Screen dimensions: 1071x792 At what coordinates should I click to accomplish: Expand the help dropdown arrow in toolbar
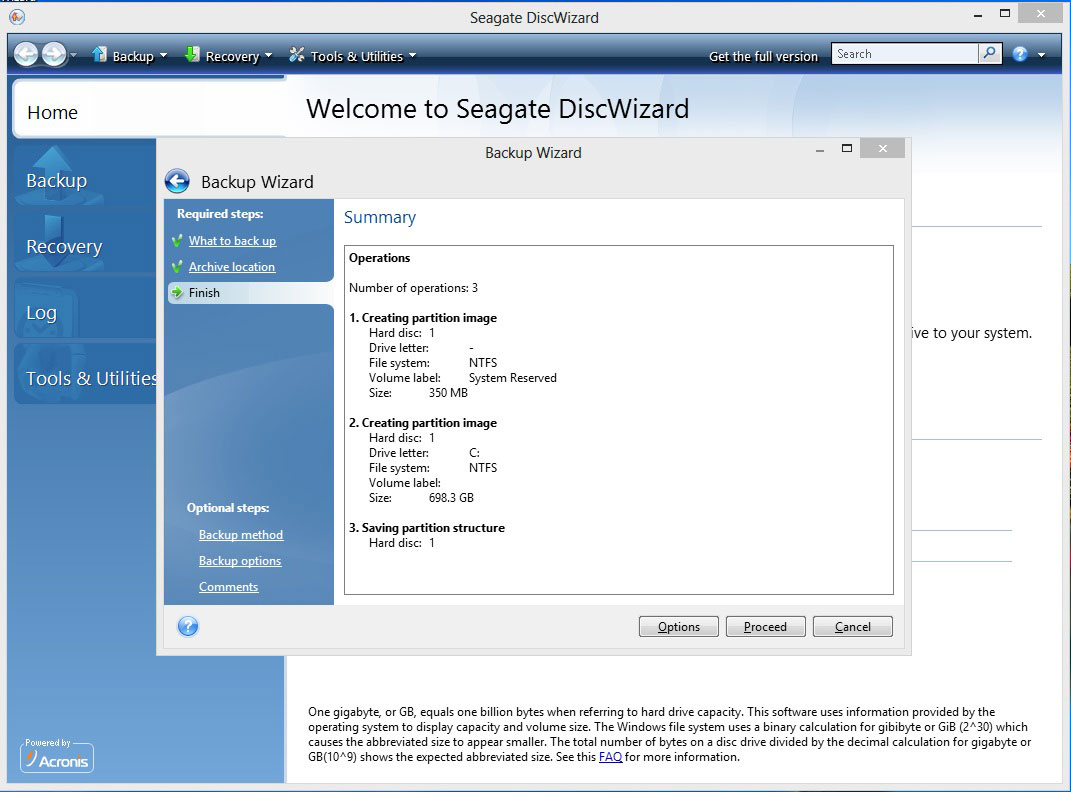[x=1042, y=55]
